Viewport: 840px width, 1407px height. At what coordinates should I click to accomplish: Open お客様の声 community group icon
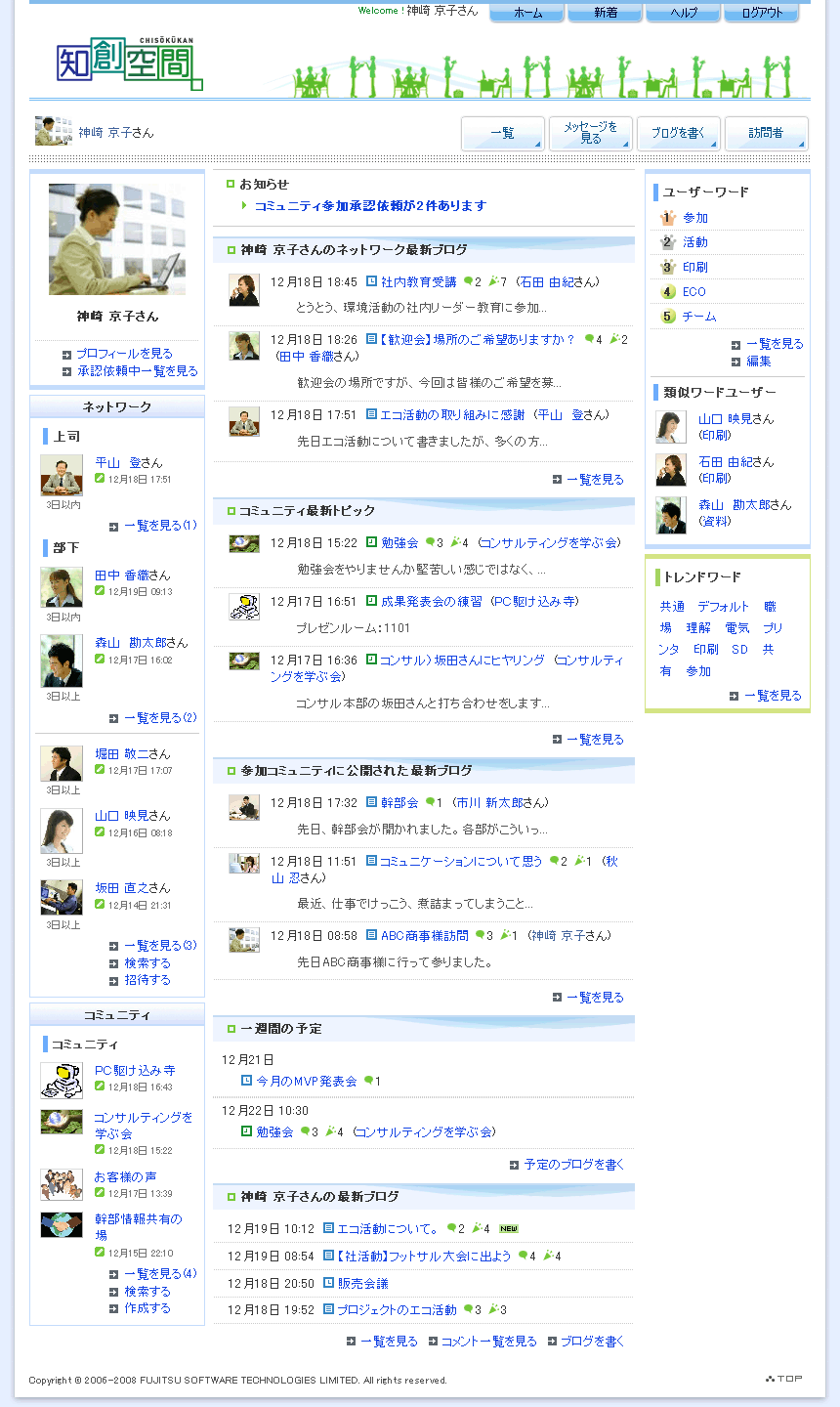point(62,1184)
